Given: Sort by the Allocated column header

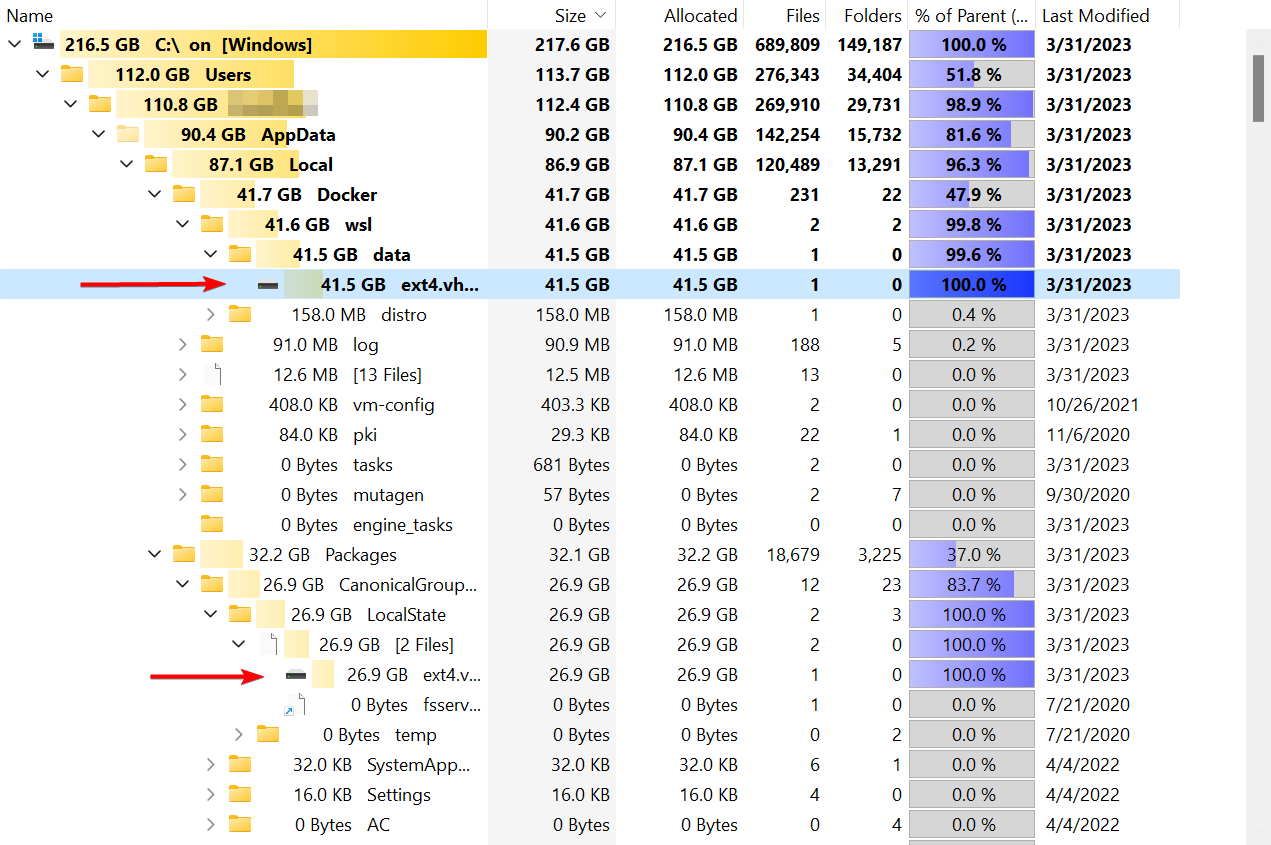Looking at the screenshot, I should click(700, 15).
